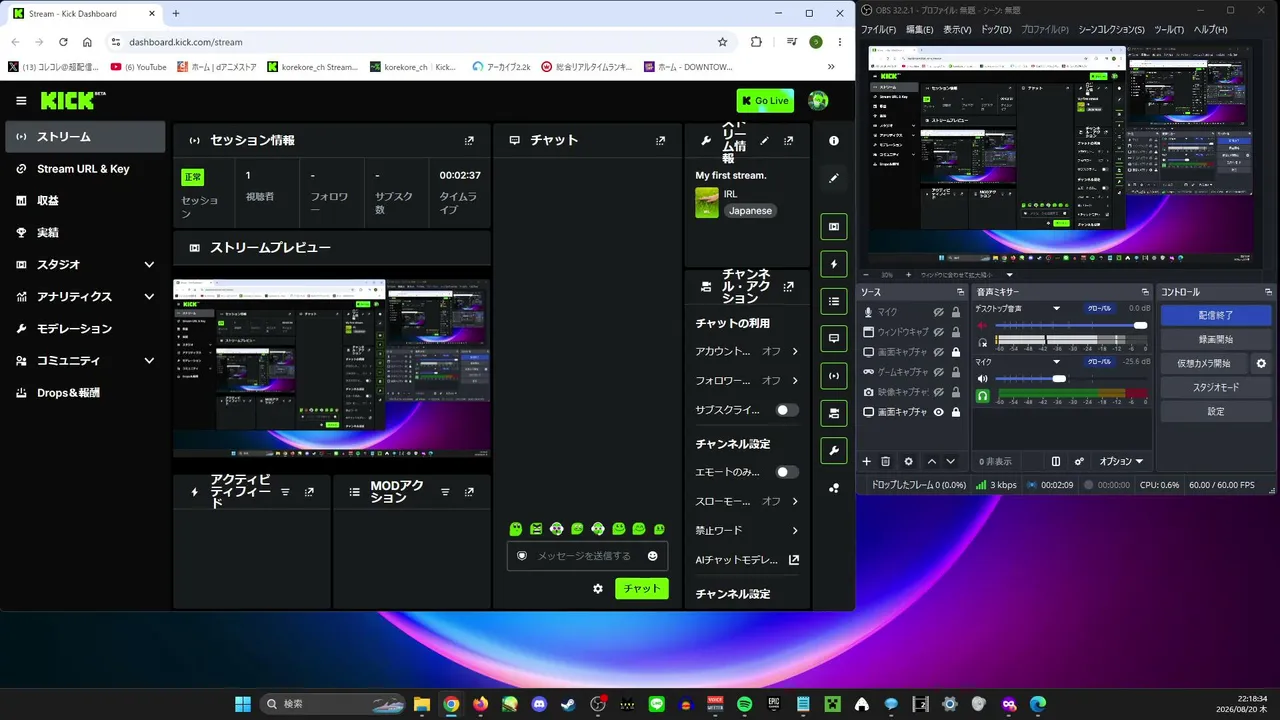Toggle the lock on ゲームキャプチャ source

(x=956, y=372)
